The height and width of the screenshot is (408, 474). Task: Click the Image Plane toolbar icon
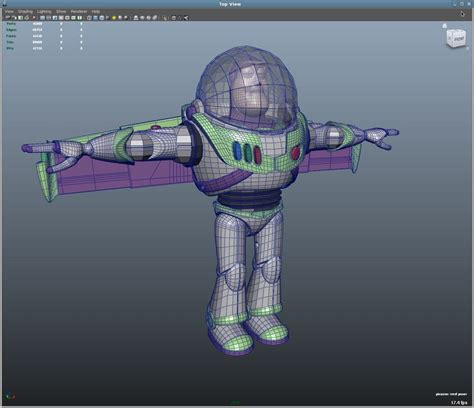27,18
